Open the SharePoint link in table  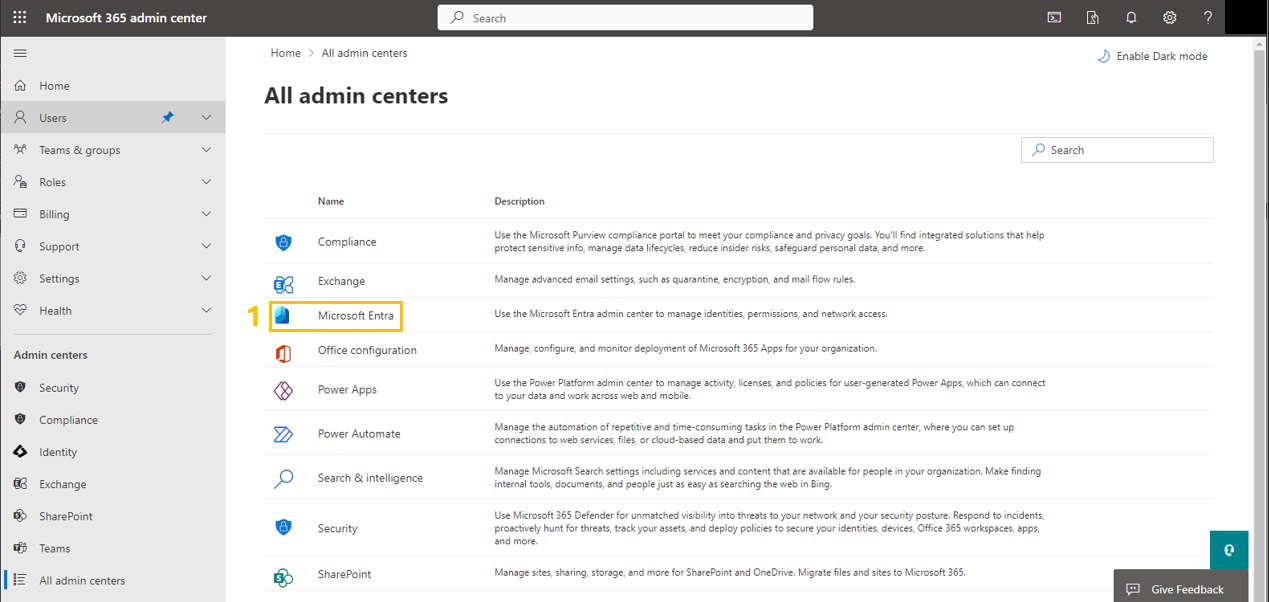coord(344,574)
